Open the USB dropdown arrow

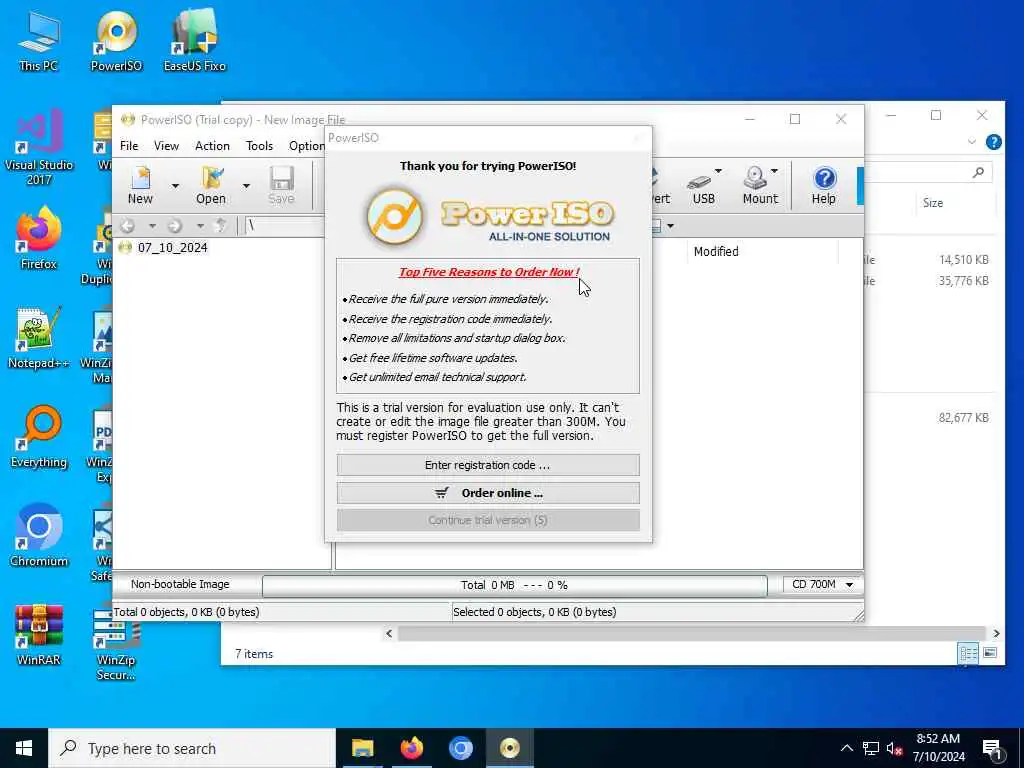(718, 171)
